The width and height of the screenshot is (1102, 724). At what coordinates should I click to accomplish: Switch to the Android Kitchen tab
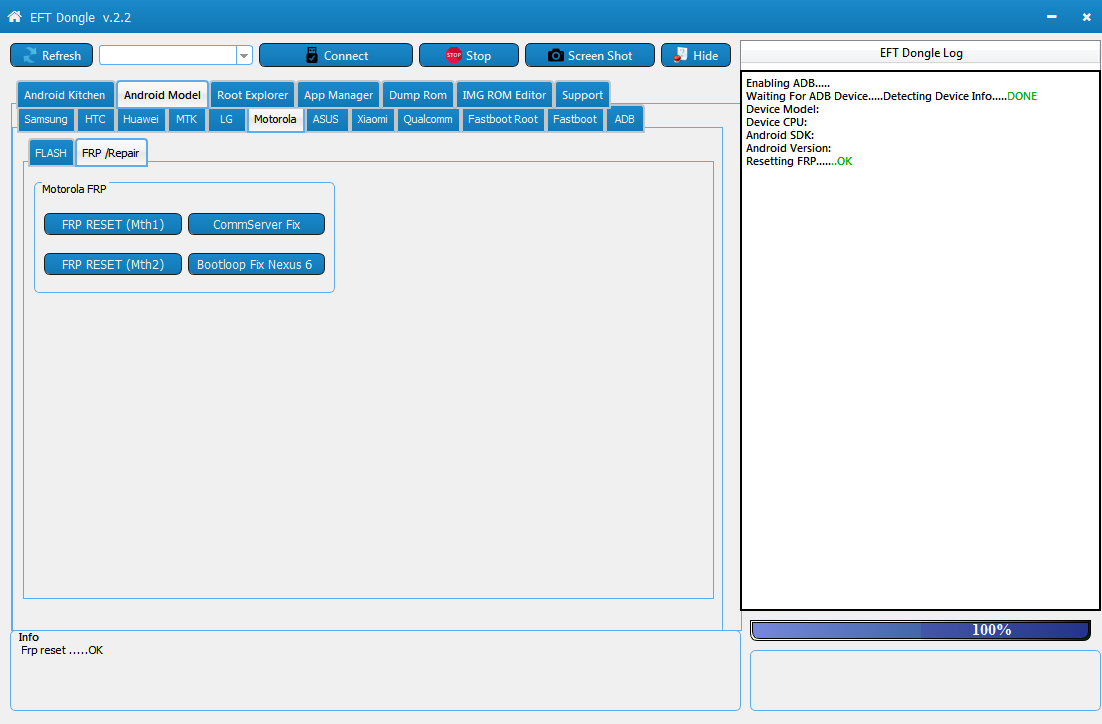pos(65,95)
